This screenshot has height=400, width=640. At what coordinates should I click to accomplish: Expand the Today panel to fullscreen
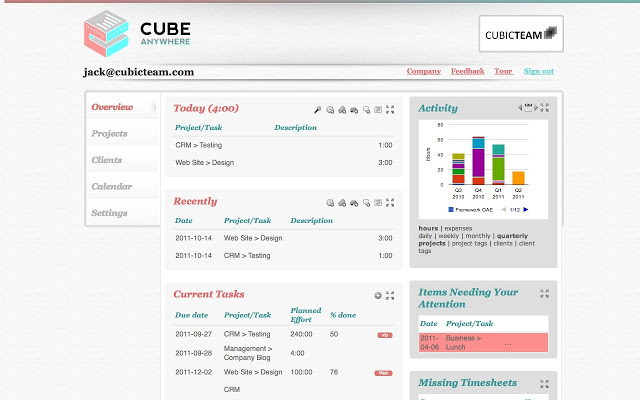pyautogui.click(x=390, y=110)
